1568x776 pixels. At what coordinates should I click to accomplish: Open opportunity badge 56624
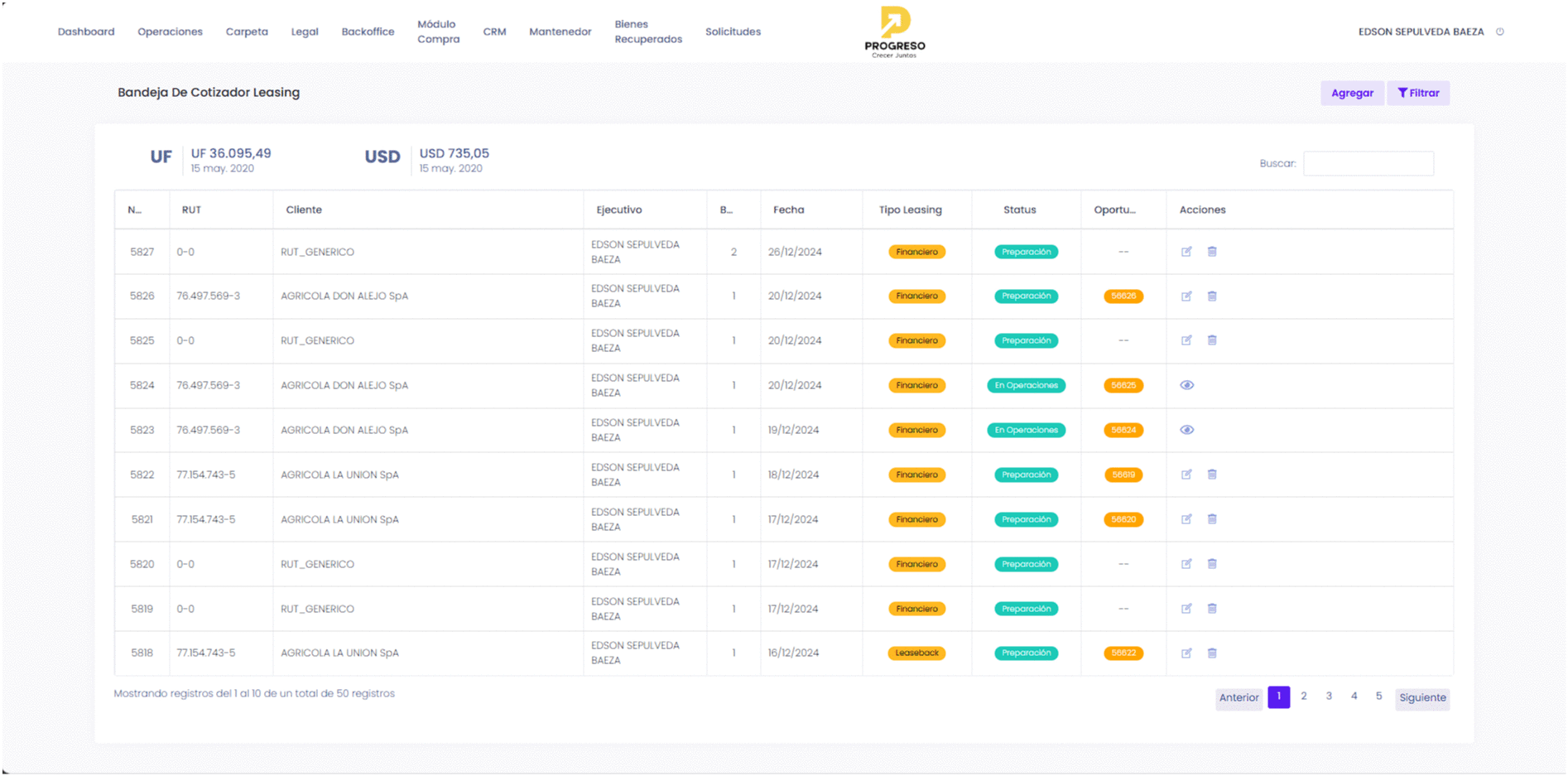[1123, 430]
